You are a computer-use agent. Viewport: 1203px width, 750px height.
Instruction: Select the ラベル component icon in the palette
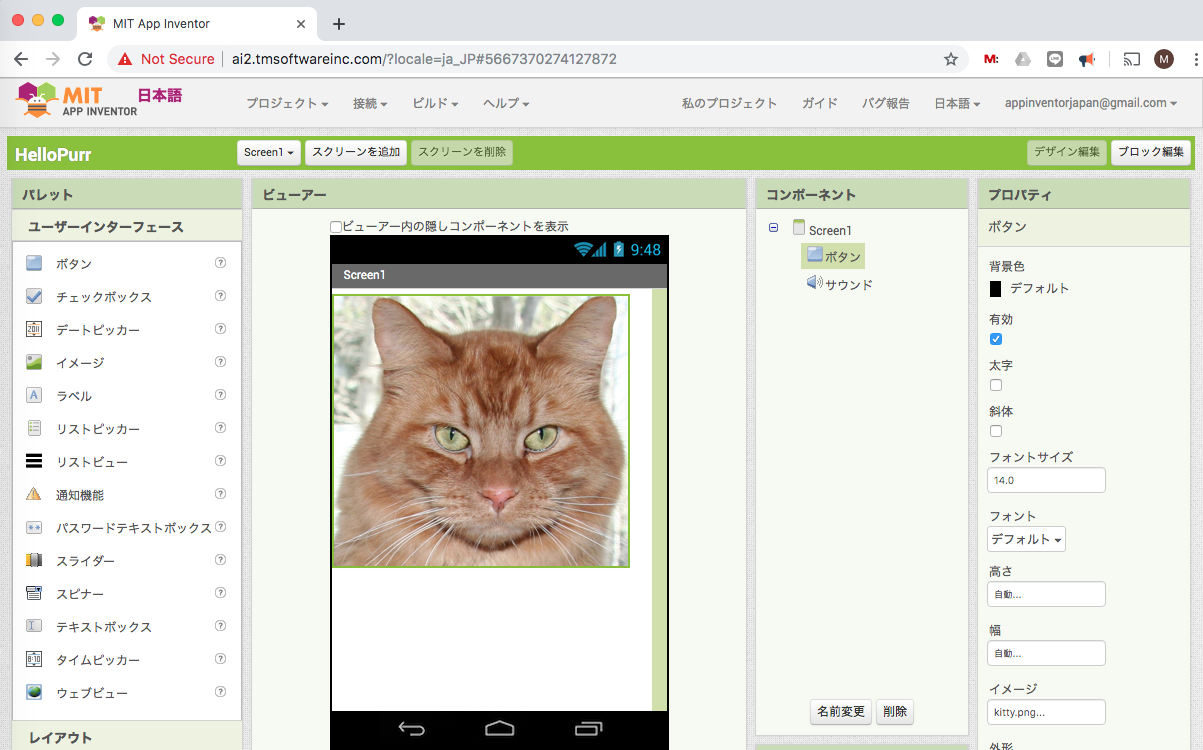[33, 395]
